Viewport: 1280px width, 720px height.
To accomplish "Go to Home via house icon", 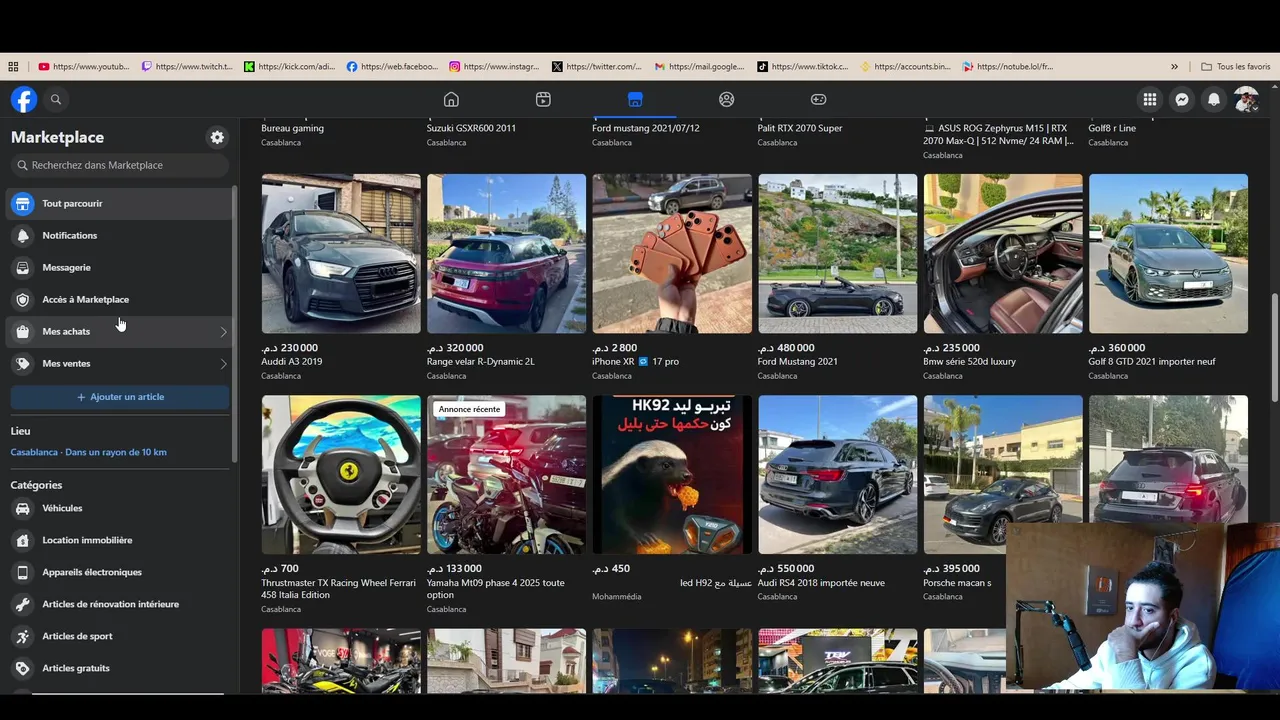I will 451,99.
